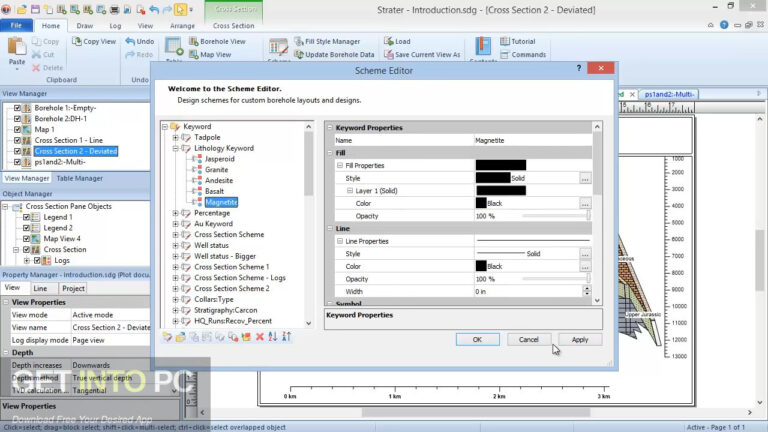This screenshot has height=432, width=768.
Task: Click the Copy View icon
Action: pos(76,42)
